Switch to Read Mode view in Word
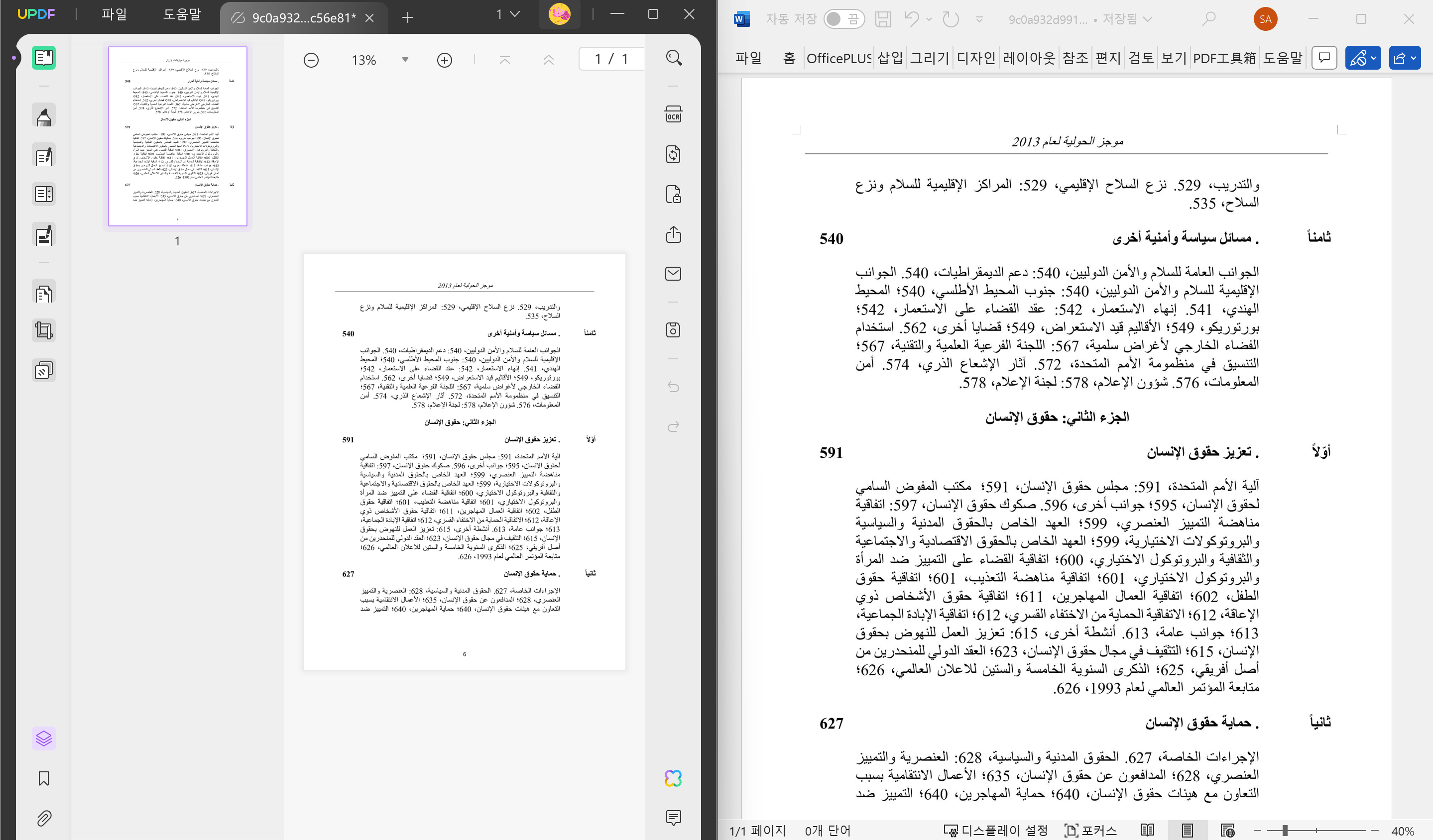This screenshot has width=1433, height=840. click(1148, 831)
